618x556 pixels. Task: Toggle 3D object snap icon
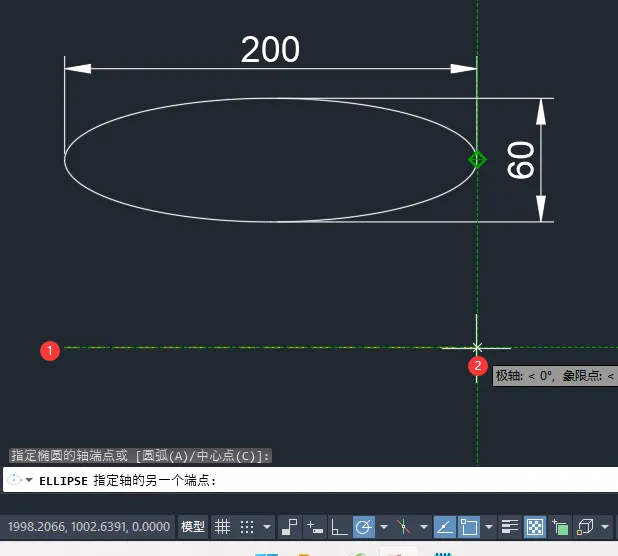(585, 527)
